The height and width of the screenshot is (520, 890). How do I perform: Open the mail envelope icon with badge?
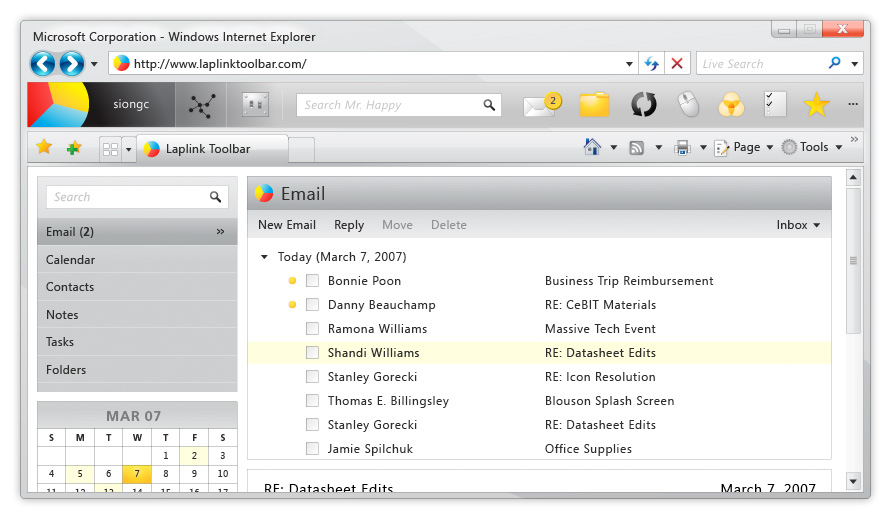click(x=541, y=105)
